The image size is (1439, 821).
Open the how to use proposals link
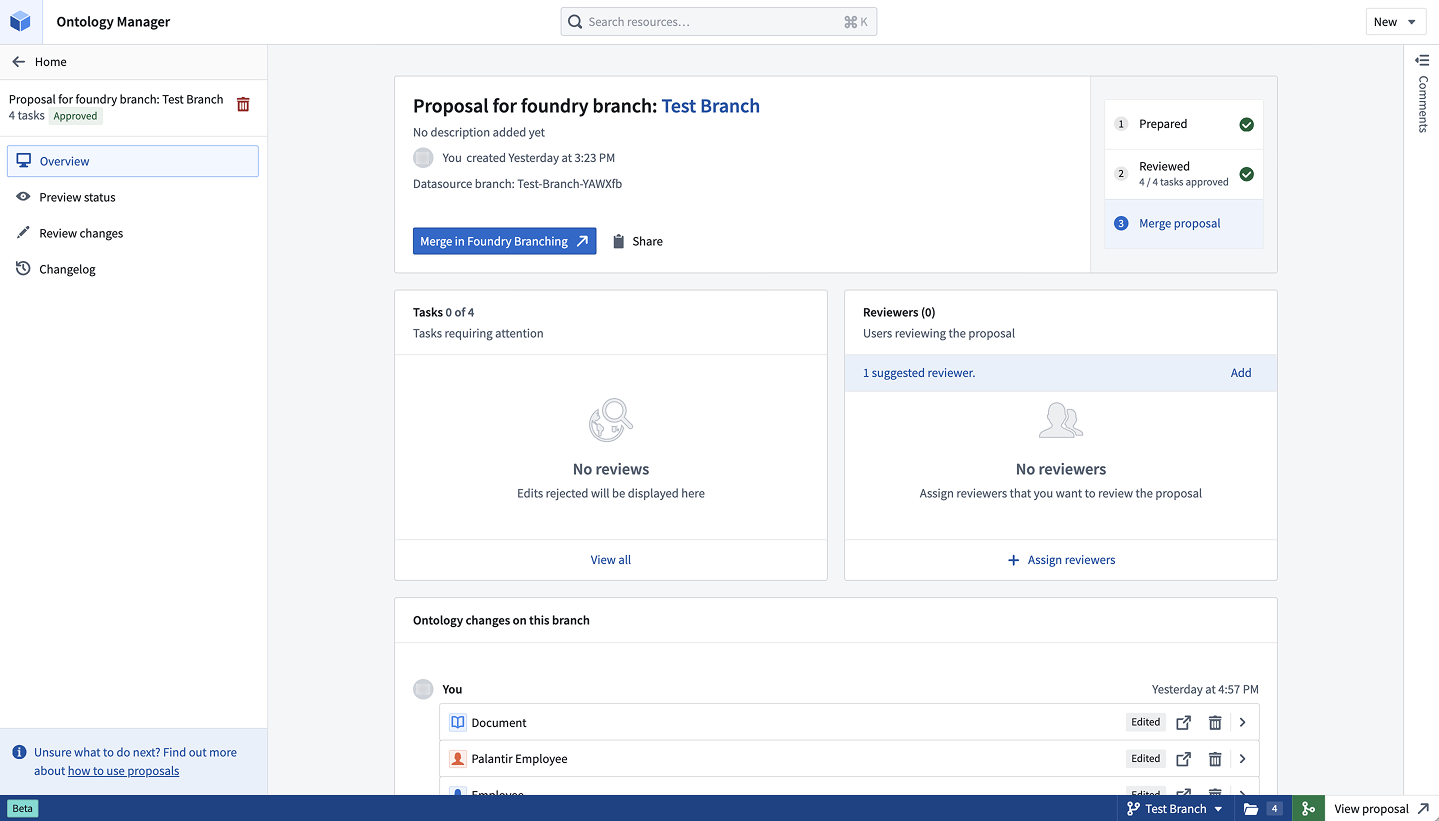point(123,770)
